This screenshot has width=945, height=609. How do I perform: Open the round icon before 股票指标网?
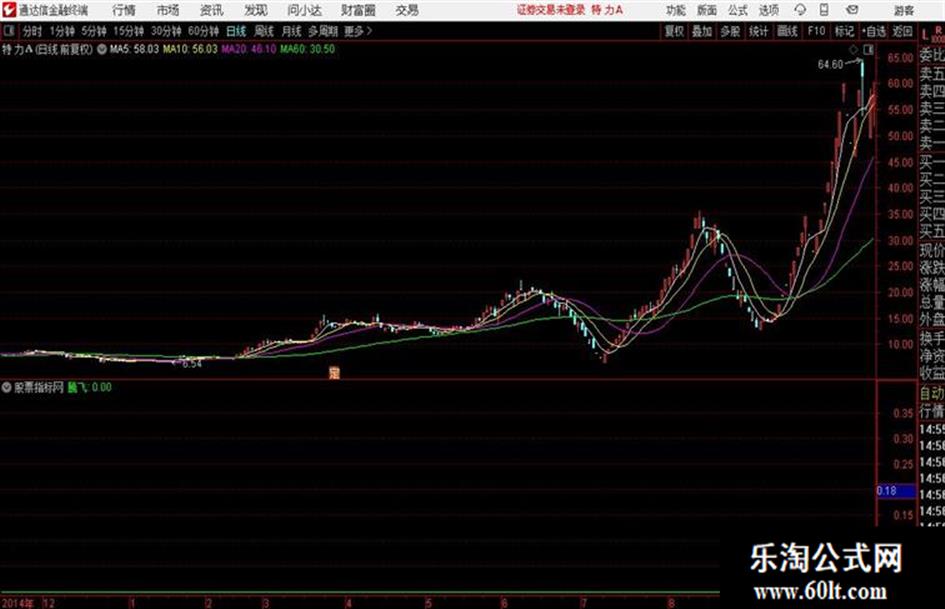pyautogui.click(x=7, y=387)
